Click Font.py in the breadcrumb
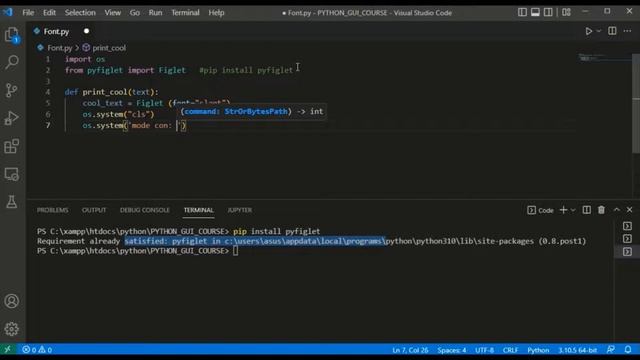 [x=60, y=48]
